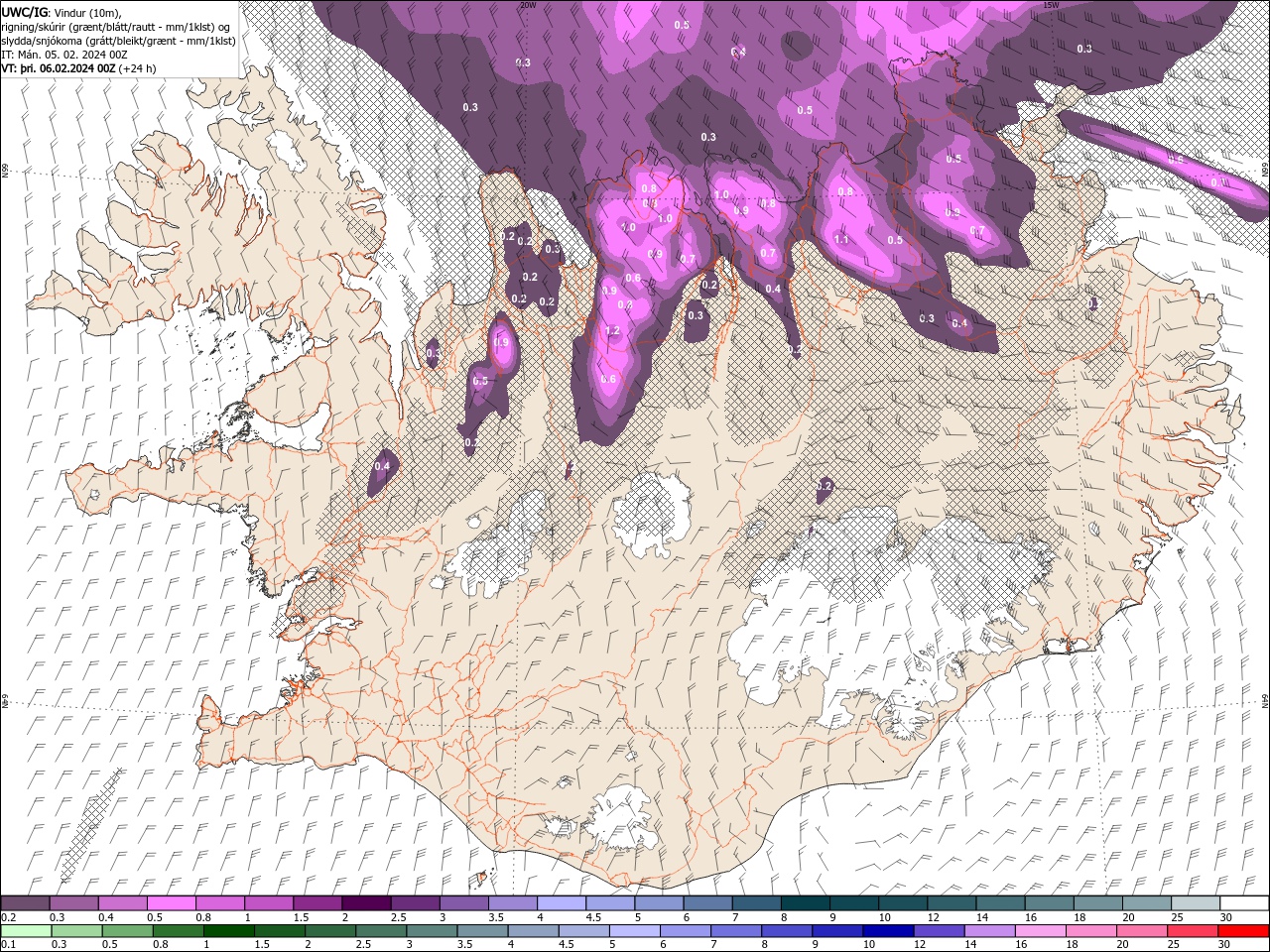Click the white swatch after 30 in upper legend

pos(1244,903)
